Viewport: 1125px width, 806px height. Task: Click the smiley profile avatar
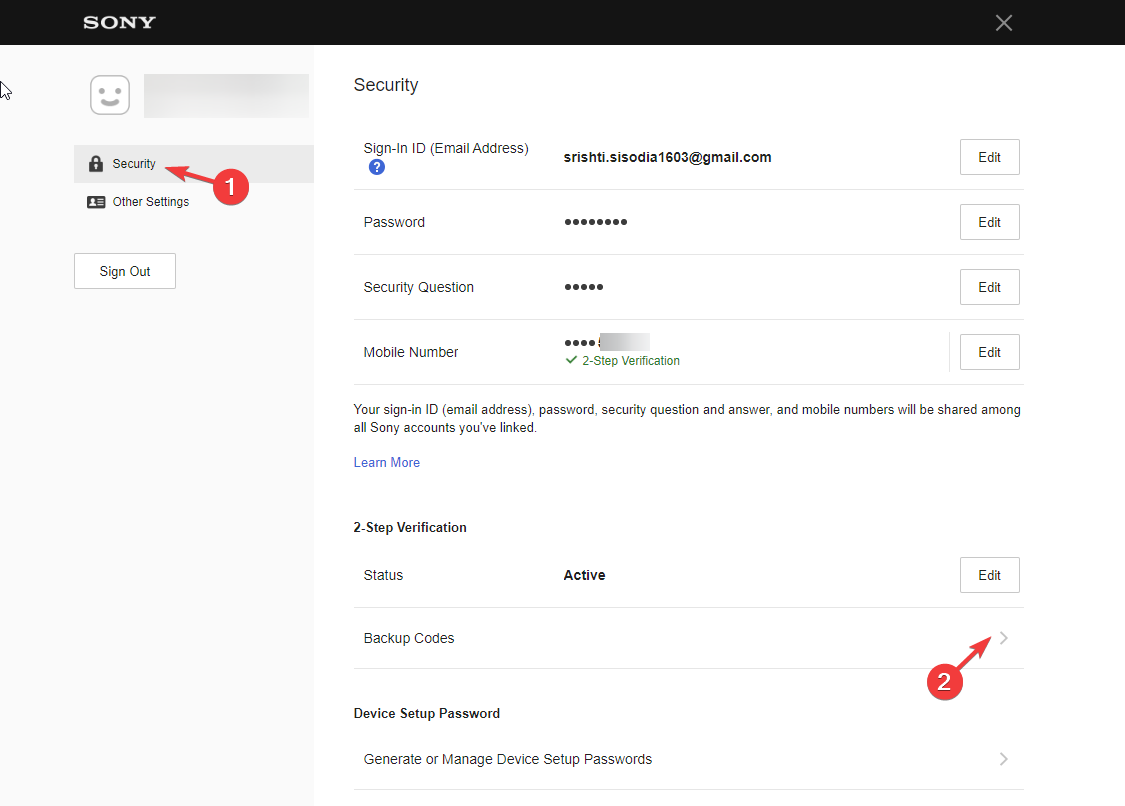pos(110,95)
